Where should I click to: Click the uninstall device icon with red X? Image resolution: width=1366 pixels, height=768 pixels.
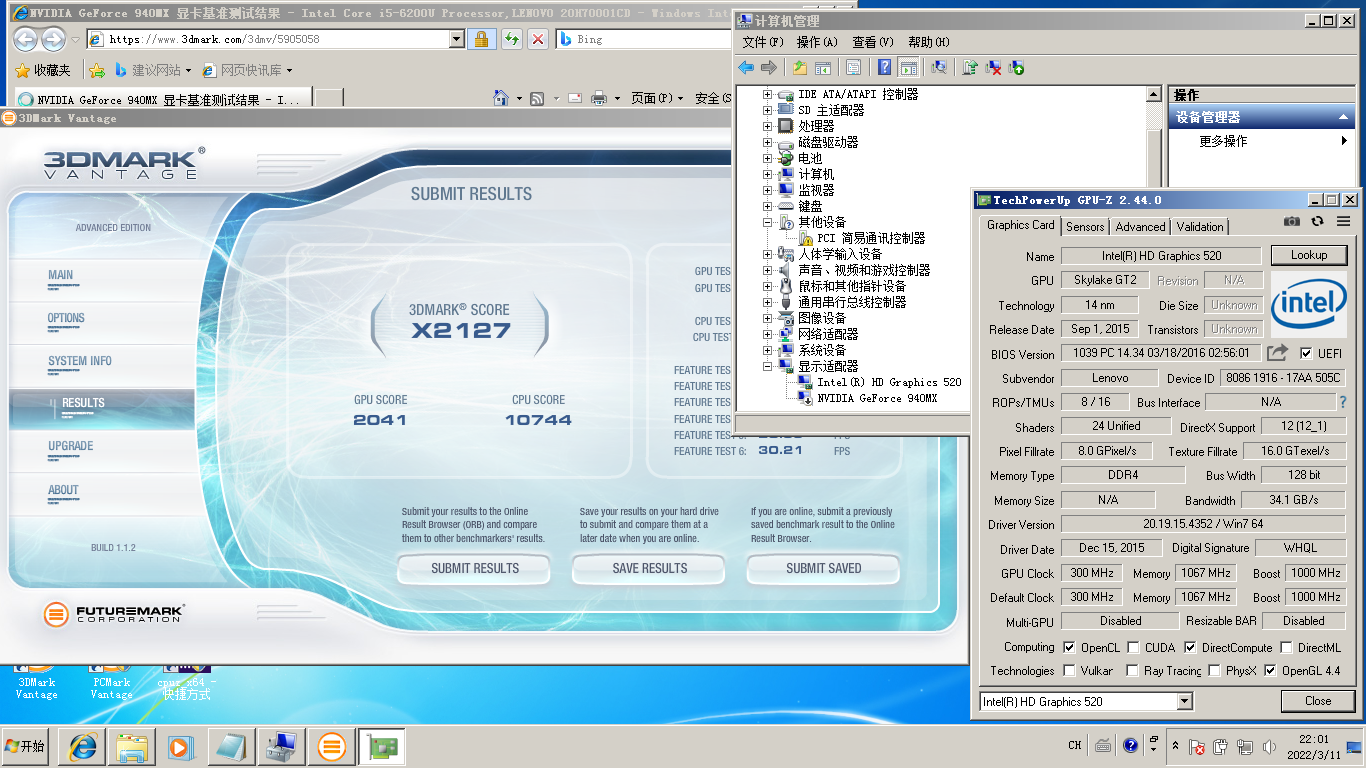click(x=994, y=67)
